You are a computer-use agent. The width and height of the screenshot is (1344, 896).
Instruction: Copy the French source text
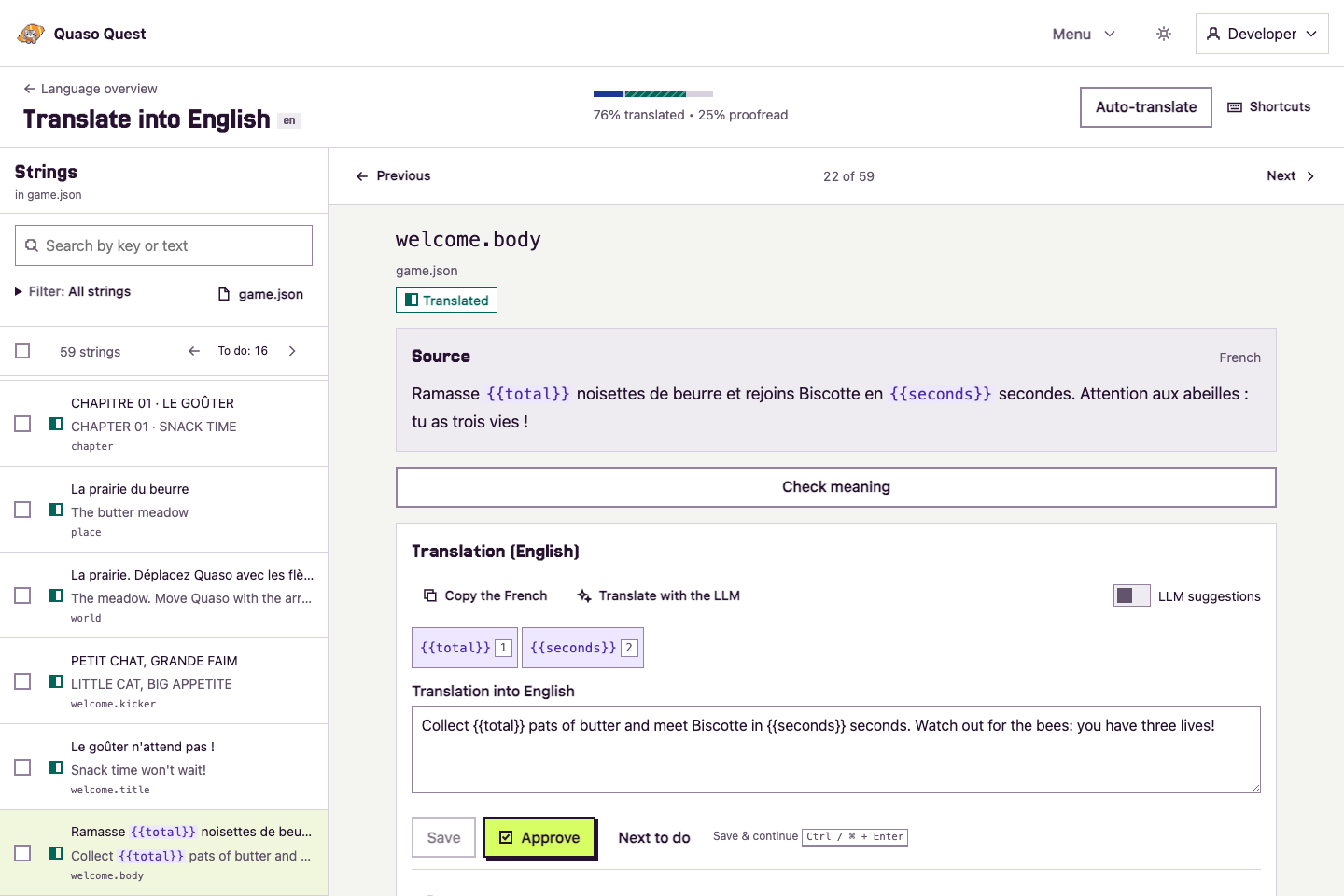[x=485, y=595]
